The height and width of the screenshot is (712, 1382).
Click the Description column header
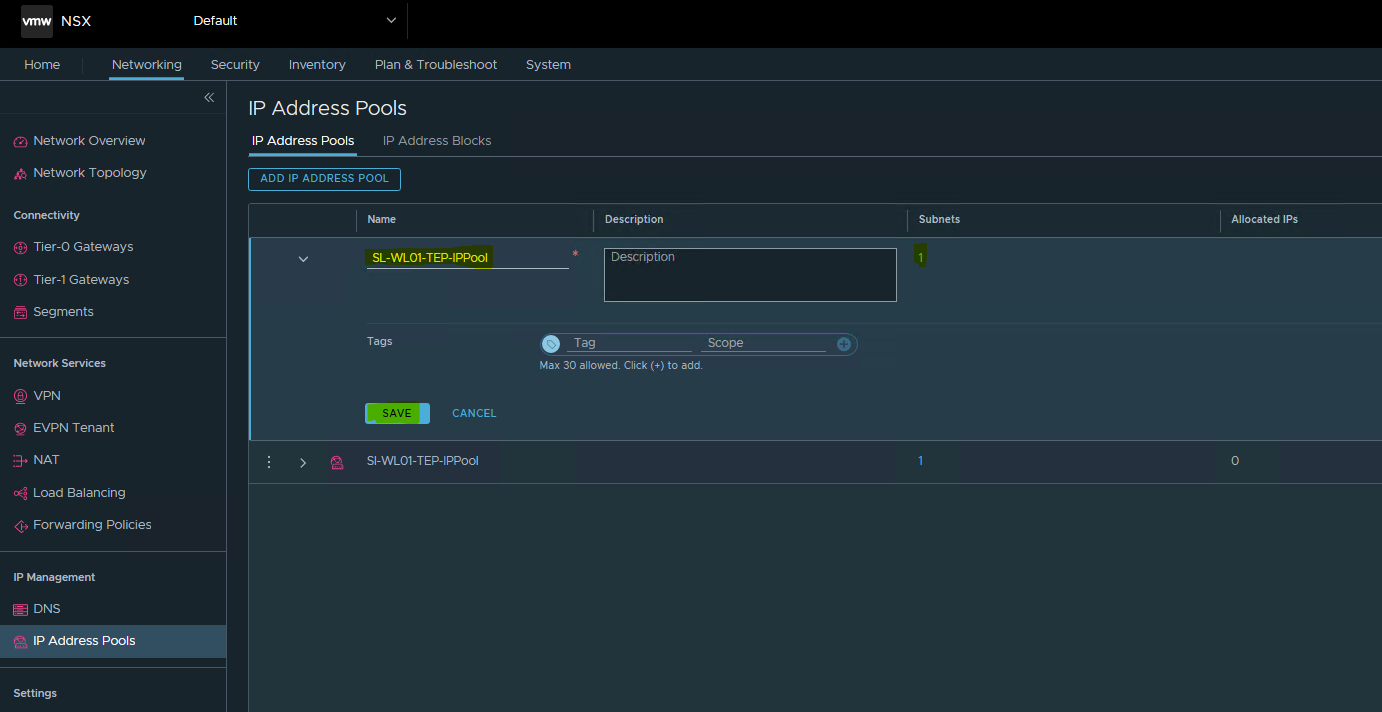634,219
